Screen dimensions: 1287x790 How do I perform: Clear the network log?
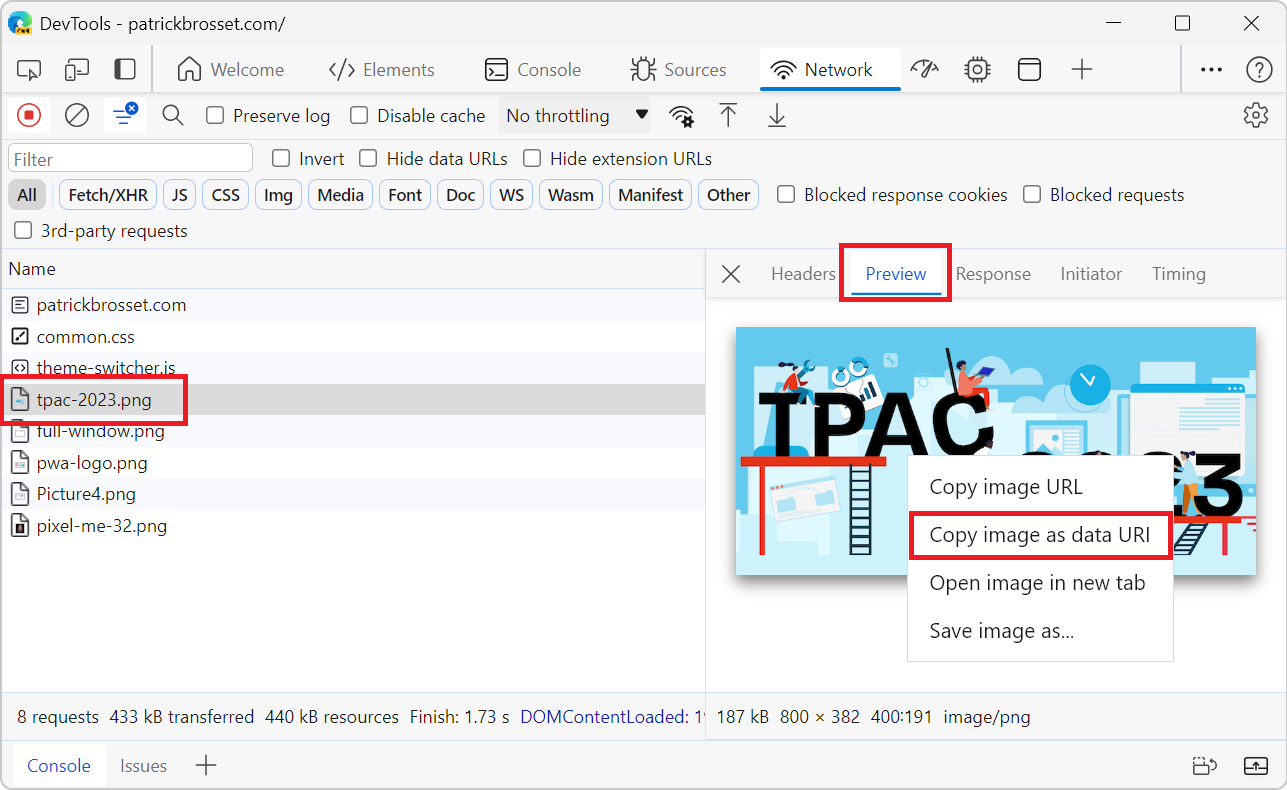coord(76,115)
